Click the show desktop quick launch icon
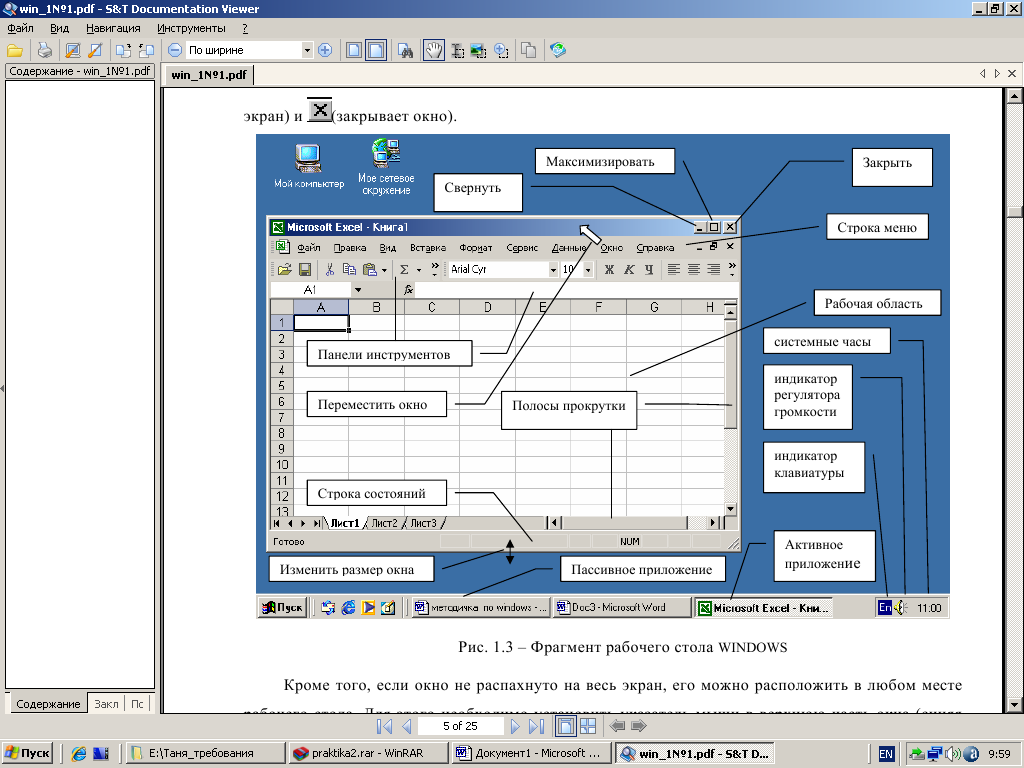Image resolution: width=1024 pixels, height=768 pixels. pos(101,754)
